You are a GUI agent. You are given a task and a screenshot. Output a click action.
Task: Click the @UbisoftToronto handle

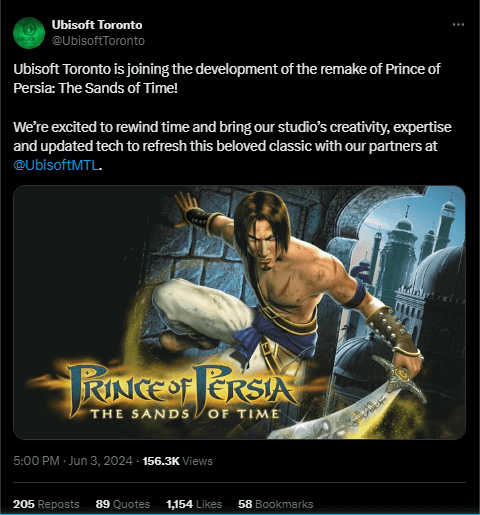[x=98, y=41]
